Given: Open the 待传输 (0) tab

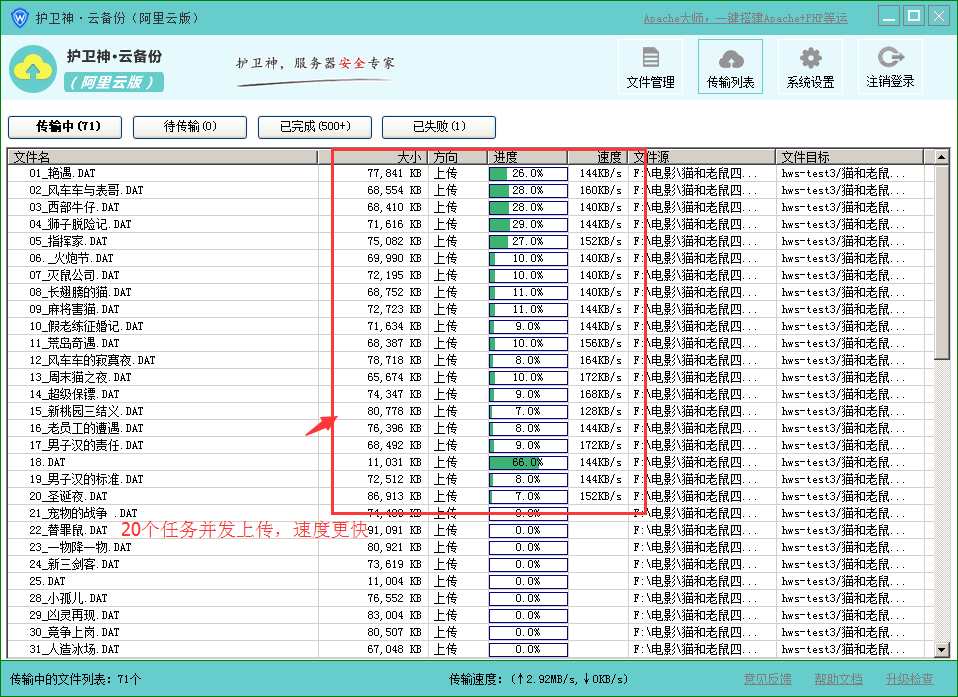Looking at the screenshot, I should [189, 127].
